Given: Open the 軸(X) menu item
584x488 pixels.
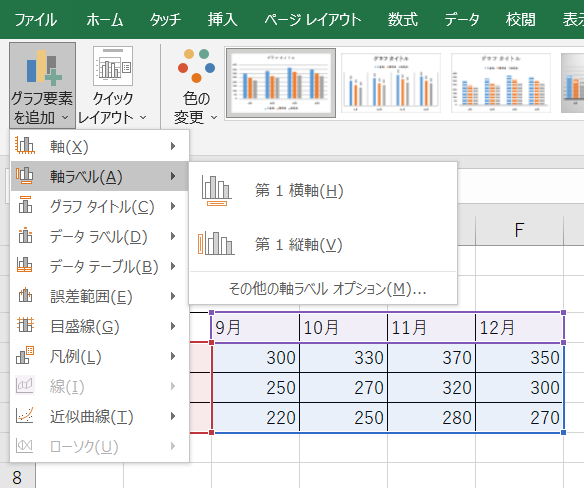Looking at the screenshot, I should 99,146.
